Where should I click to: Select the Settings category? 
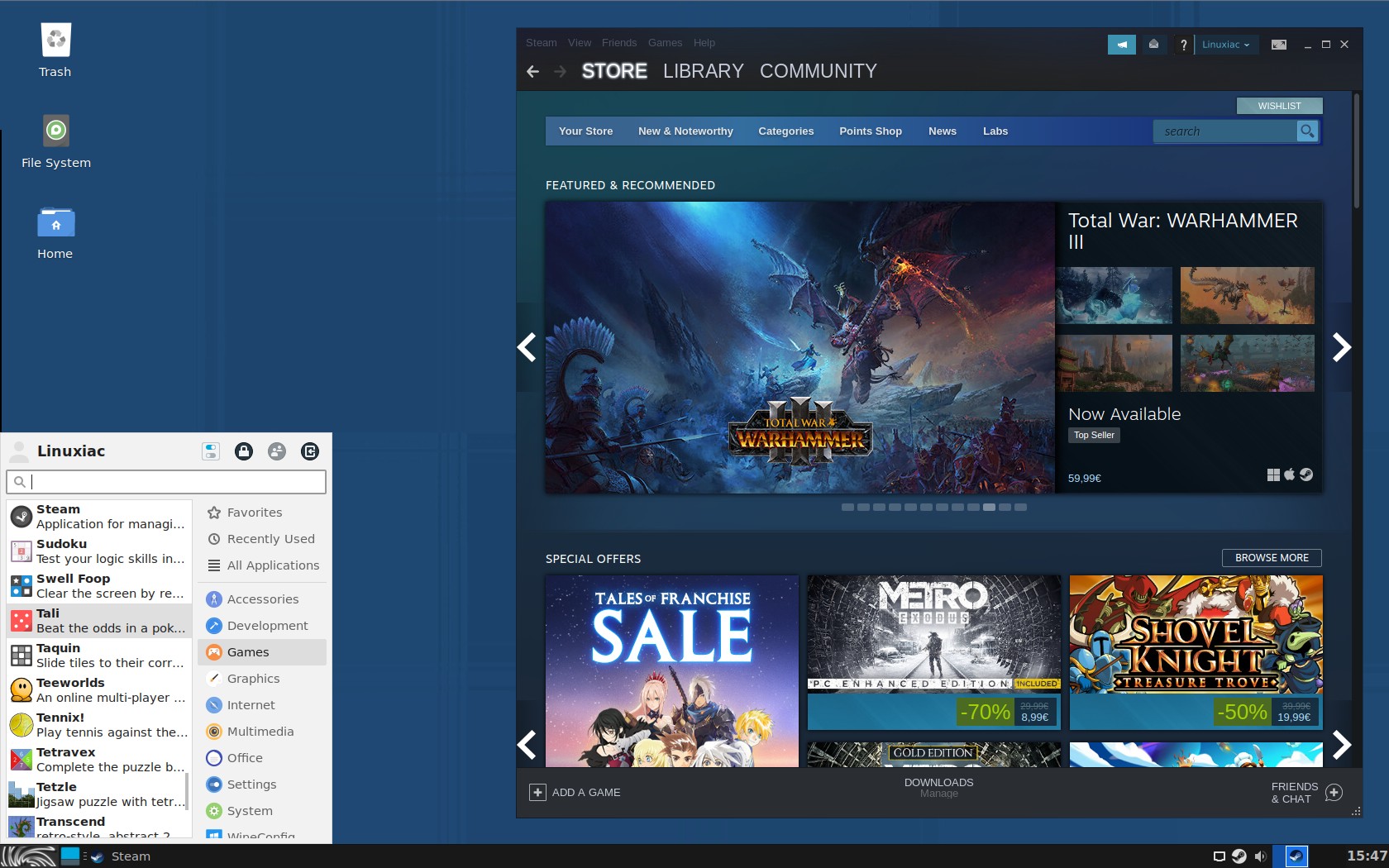tap(262, 785)
